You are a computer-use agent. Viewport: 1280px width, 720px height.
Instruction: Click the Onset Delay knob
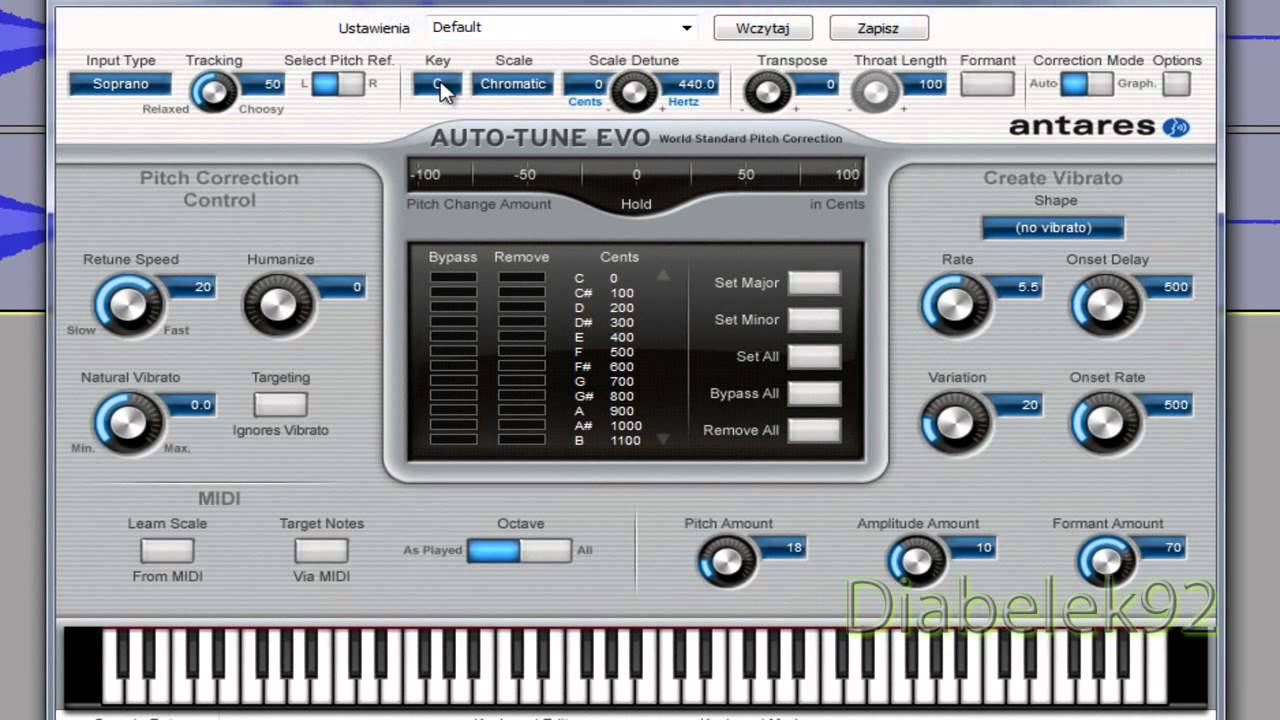(1105, 305)
